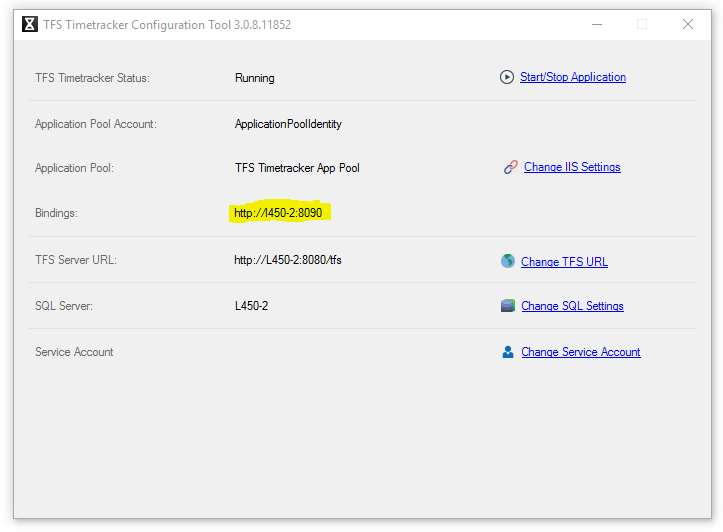Click the user icon beside Change Service Account
Viewport: 723px width, 532px height.
pos(508,352)
